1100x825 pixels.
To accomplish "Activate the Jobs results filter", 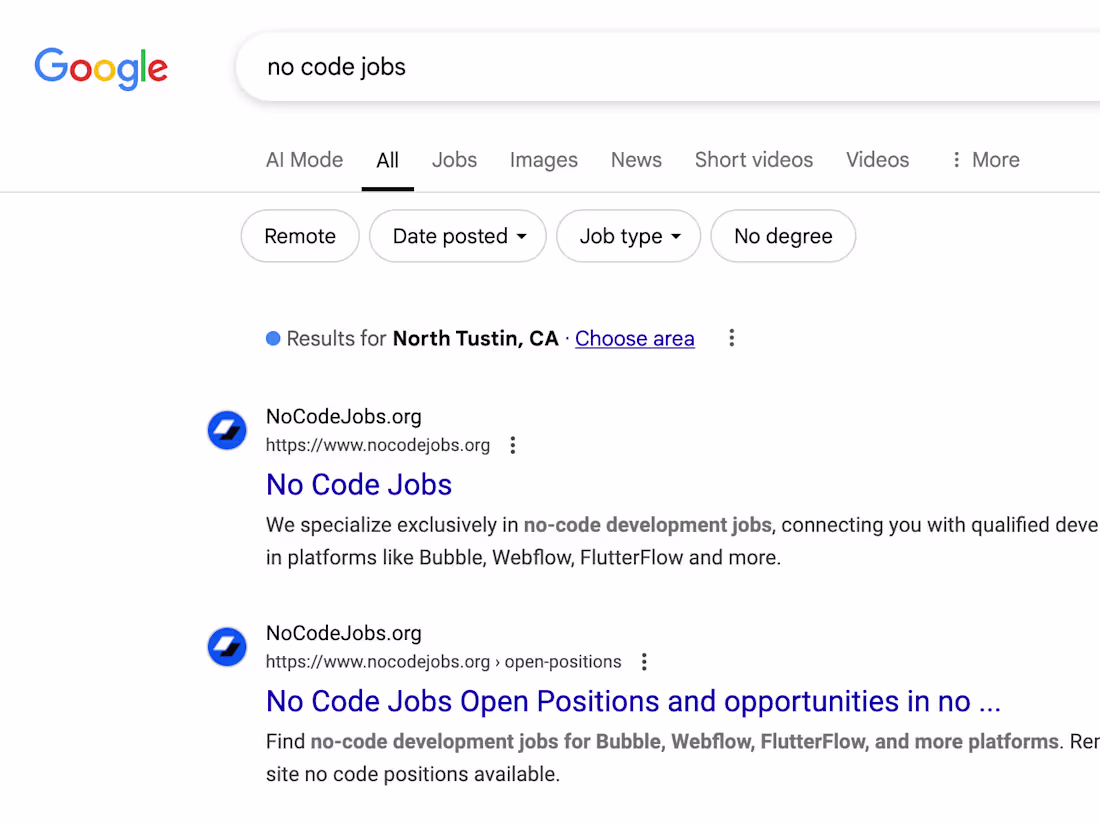I will [x=454, y=159].
